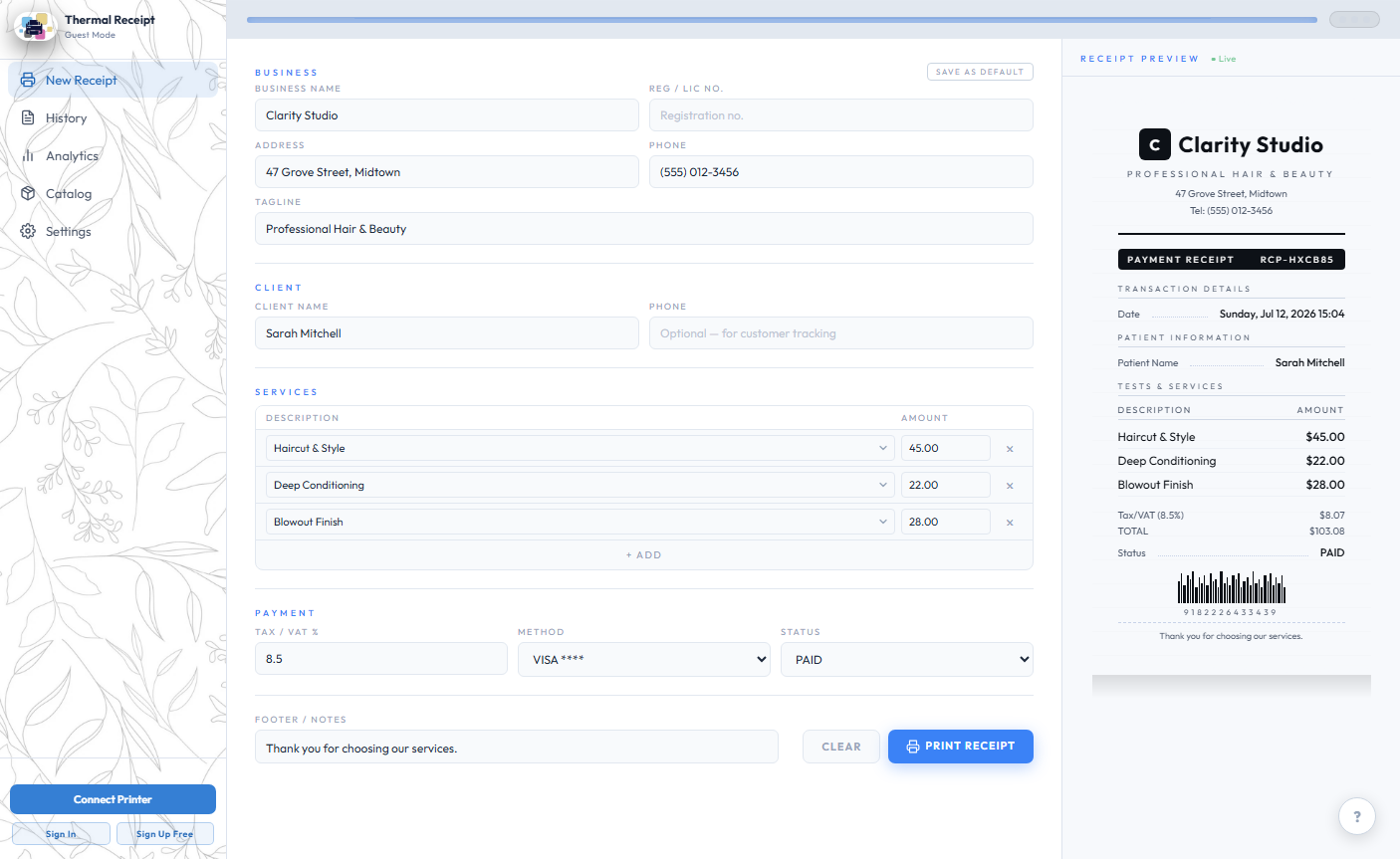Open New Receipt in sidebar
The width and height of the screenshot is (1400, 859).
coord(113,80)
